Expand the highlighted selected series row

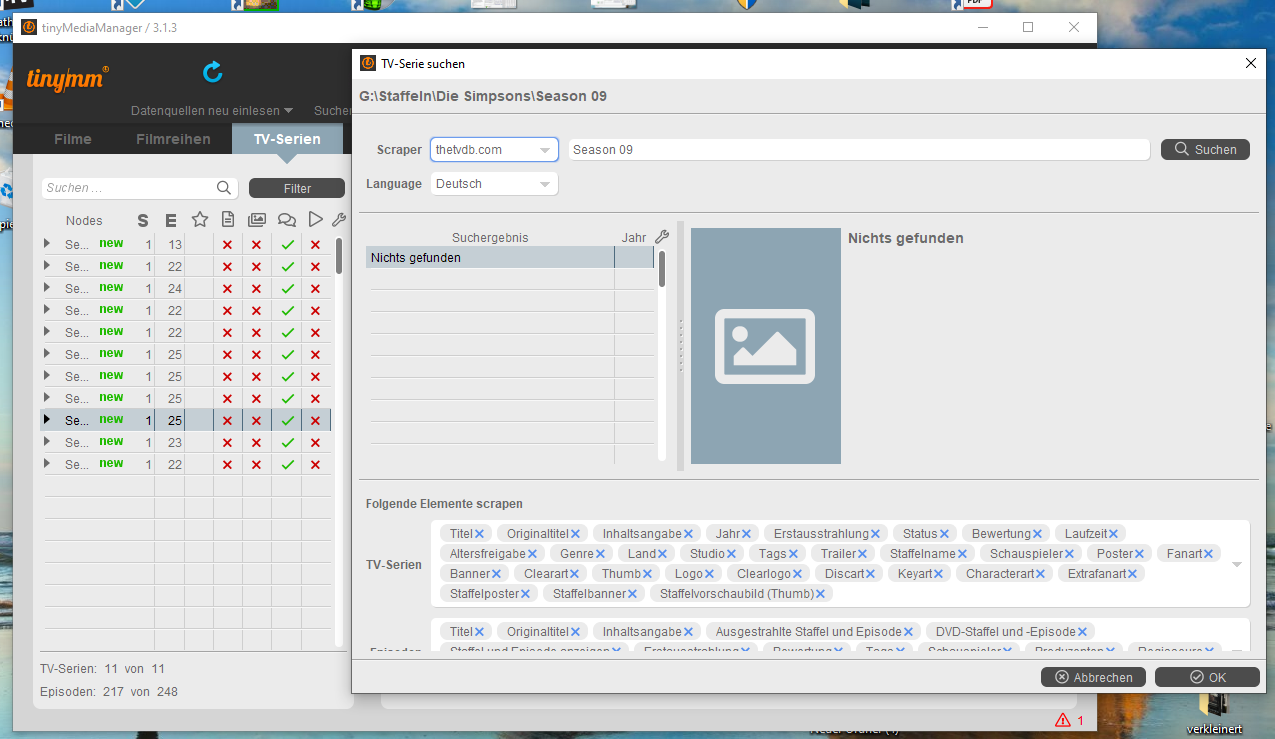pyautogui.click(x=47, y=420)
